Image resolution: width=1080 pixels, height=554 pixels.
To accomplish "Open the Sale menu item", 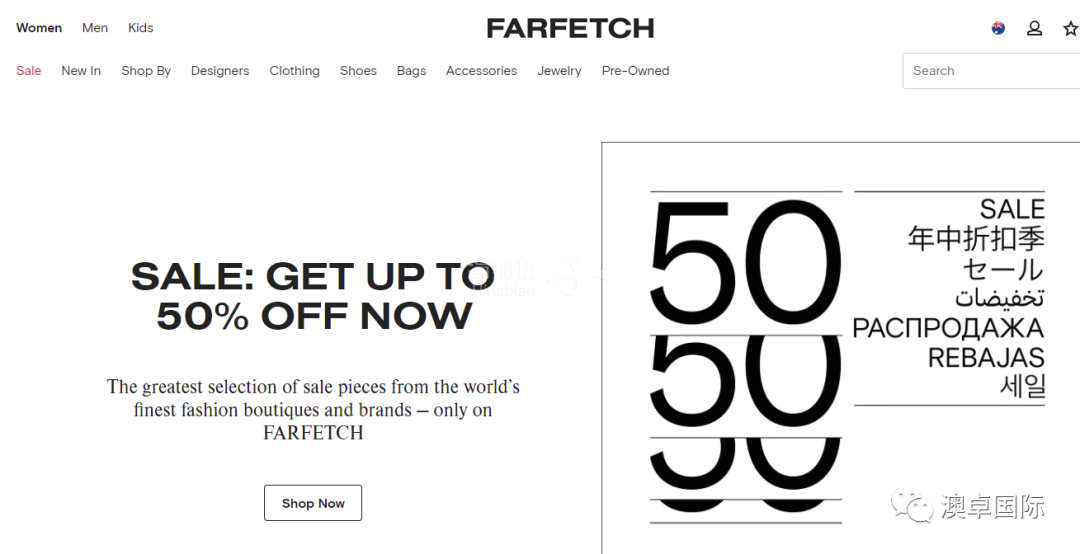I will 29,71.
